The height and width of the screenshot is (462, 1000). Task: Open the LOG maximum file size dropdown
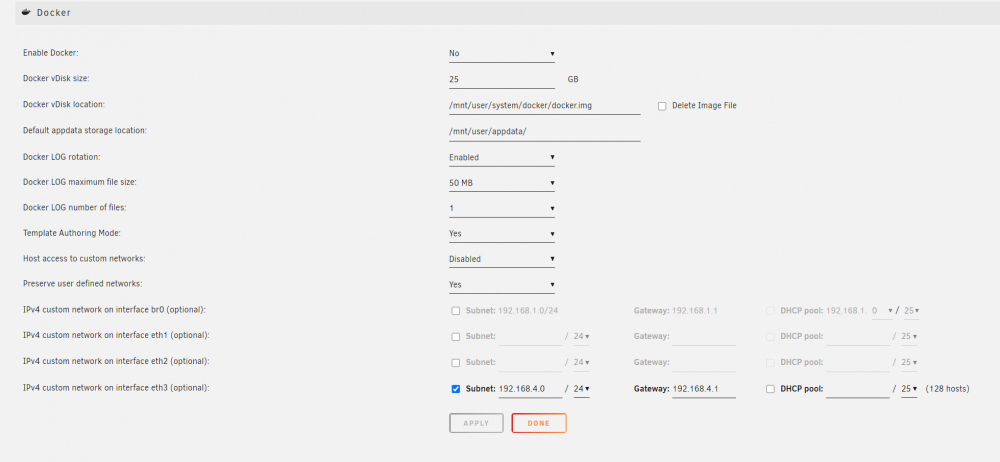502,183
